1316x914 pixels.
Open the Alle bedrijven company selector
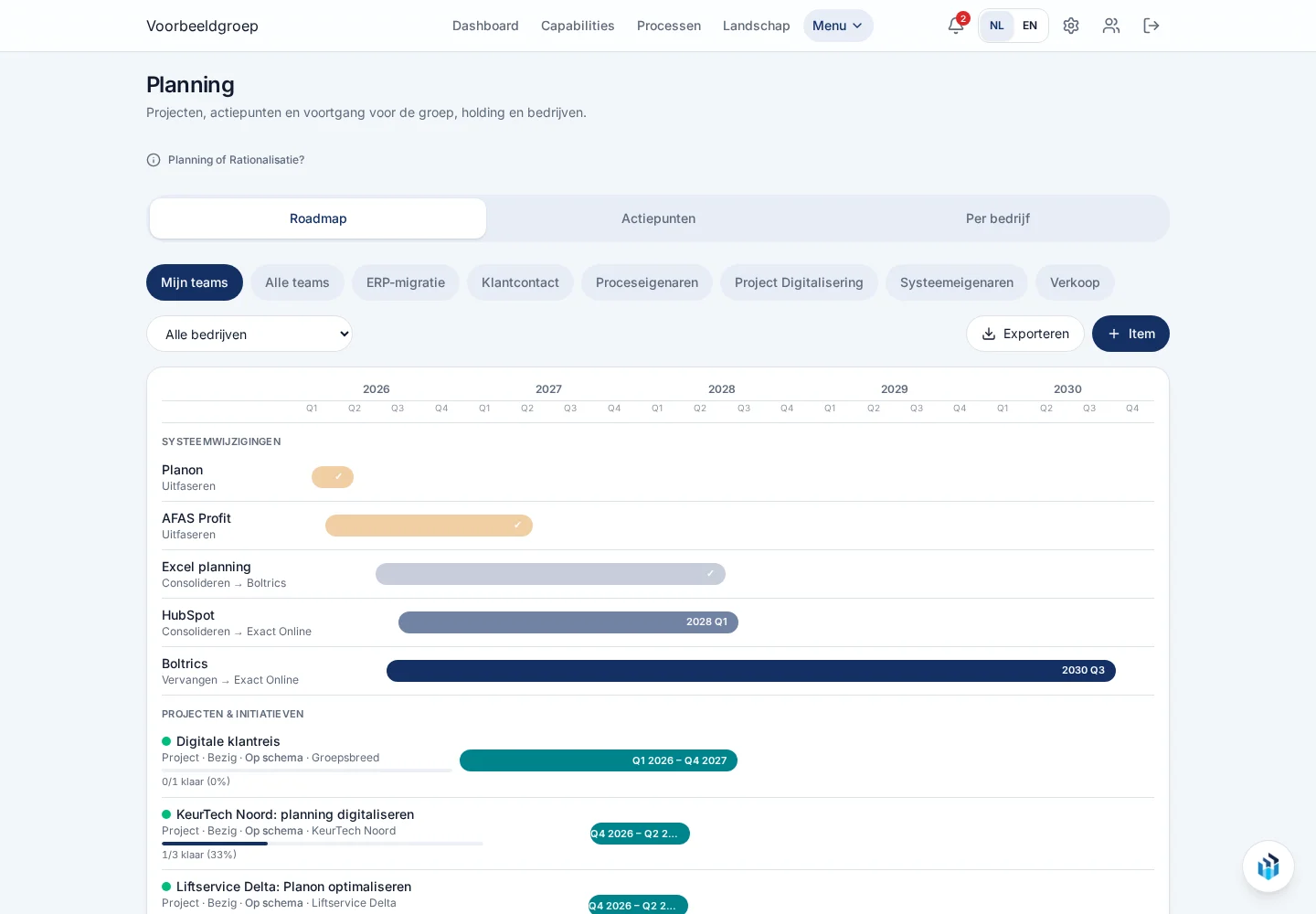pos(249,334)
